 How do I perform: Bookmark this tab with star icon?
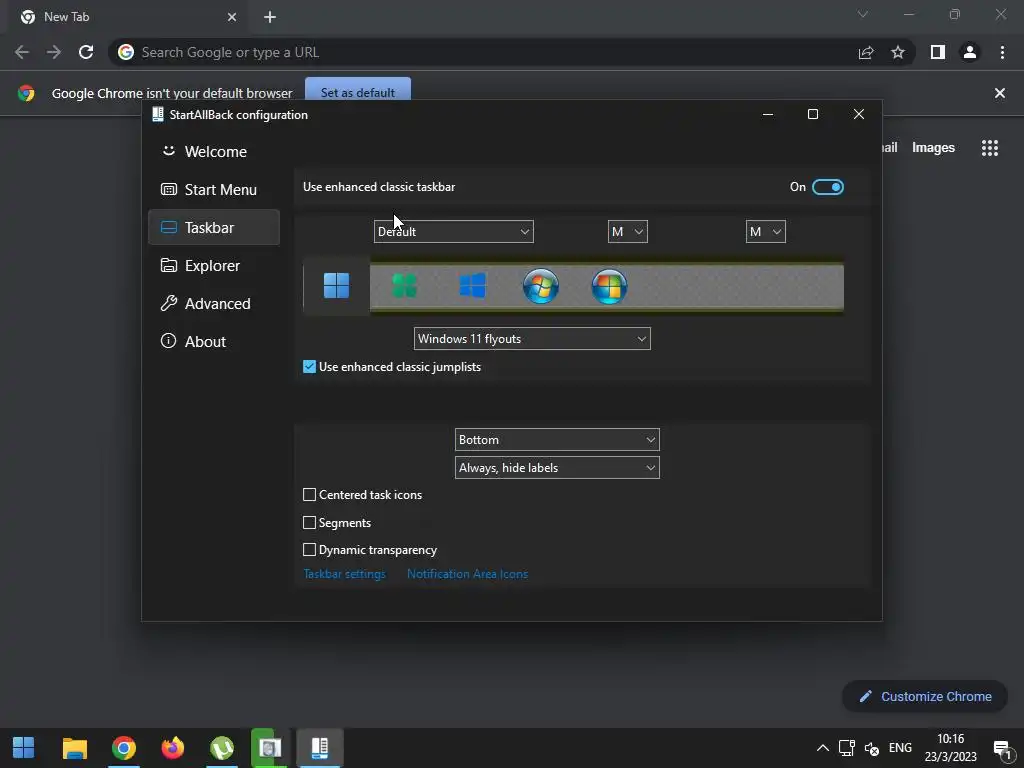point(898,52)
